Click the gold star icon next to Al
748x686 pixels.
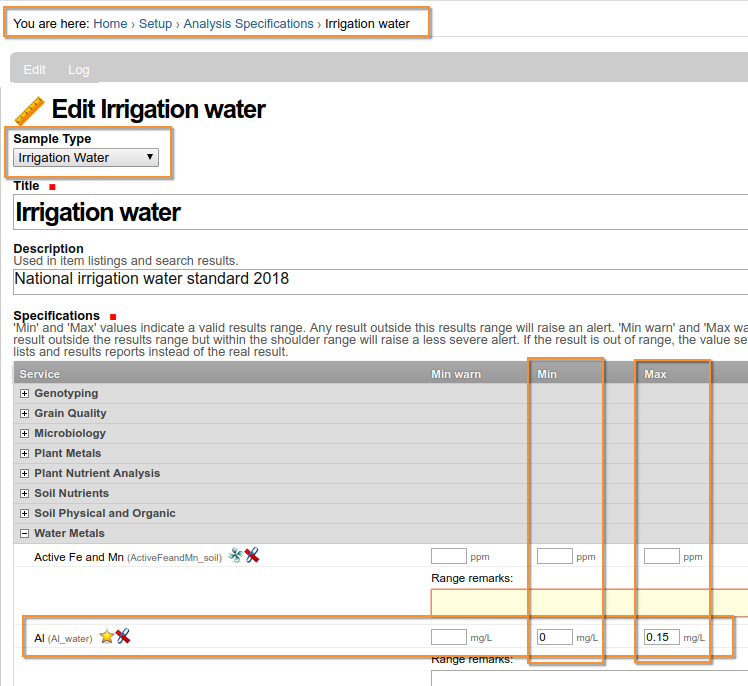107,636
